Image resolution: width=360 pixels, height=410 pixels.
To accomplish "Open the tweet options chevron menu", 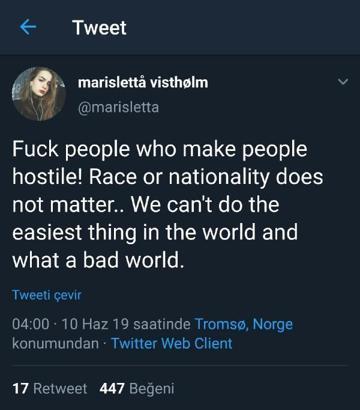I will click(x=343, y=82).
